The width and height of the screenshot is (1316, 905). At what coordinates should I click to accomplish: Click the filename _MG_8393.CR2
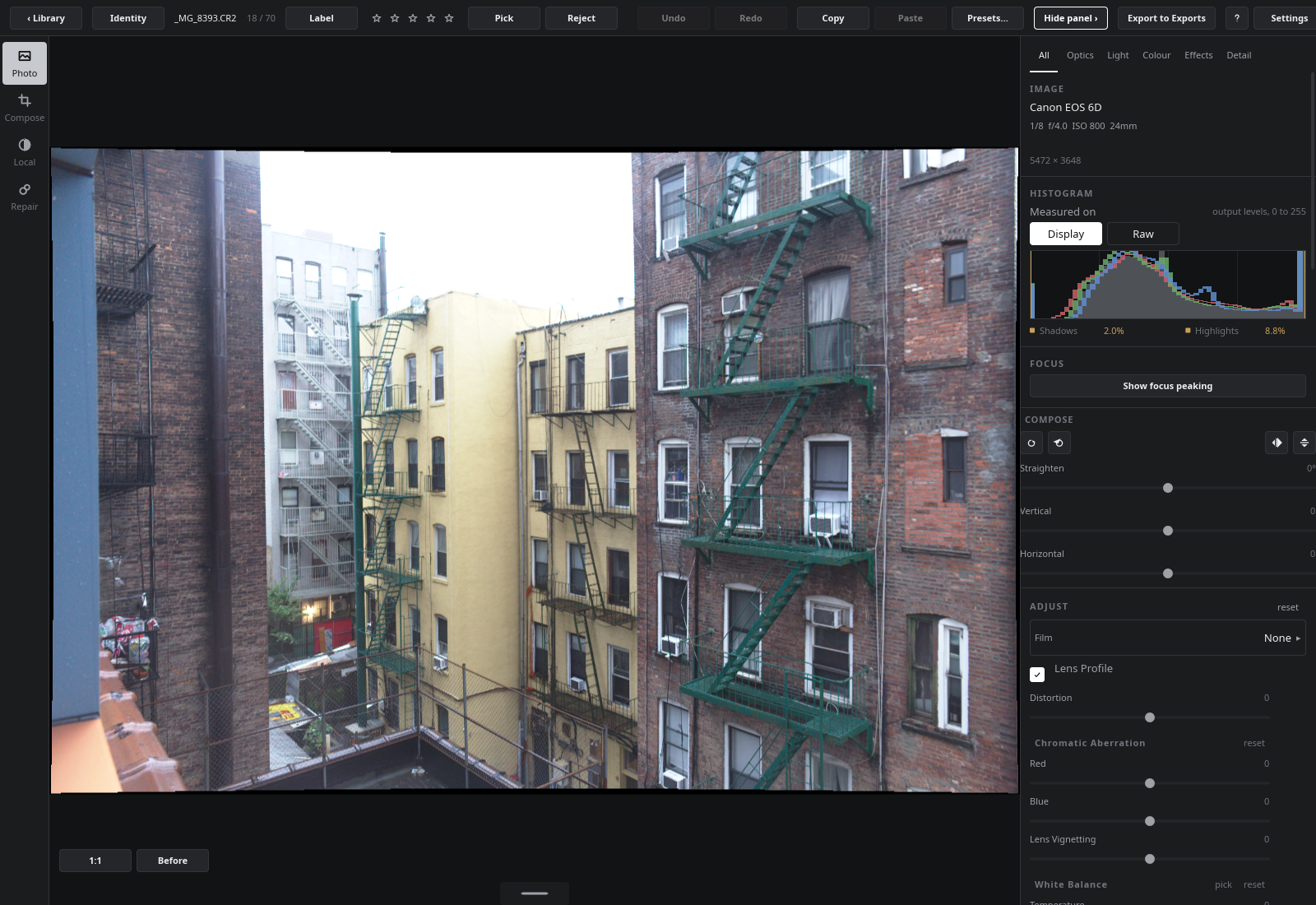pyautogui.click(x=206, y=18)
